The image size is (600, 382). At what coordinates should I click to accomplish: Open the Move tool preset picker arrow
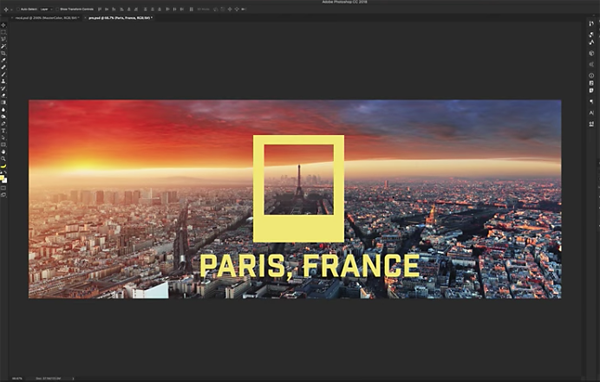point(11,9)
